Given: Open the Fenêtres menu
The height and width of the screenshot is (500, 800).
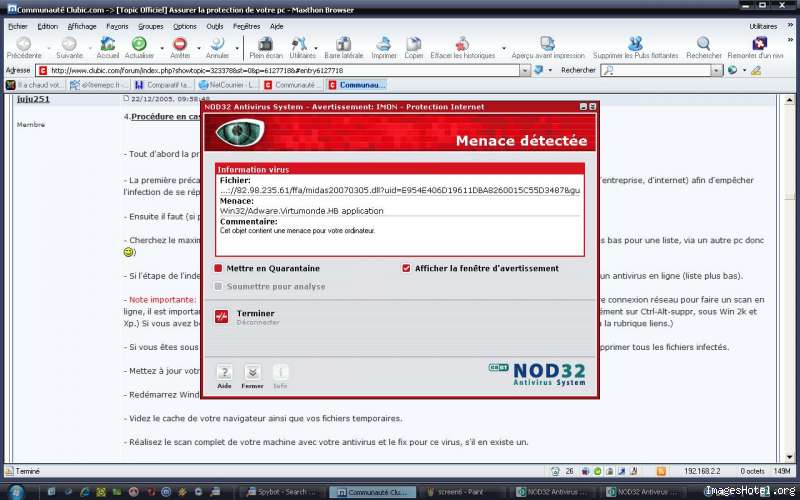Looking at the screenshot, I should pyautogui.click(x=246, y=26).
